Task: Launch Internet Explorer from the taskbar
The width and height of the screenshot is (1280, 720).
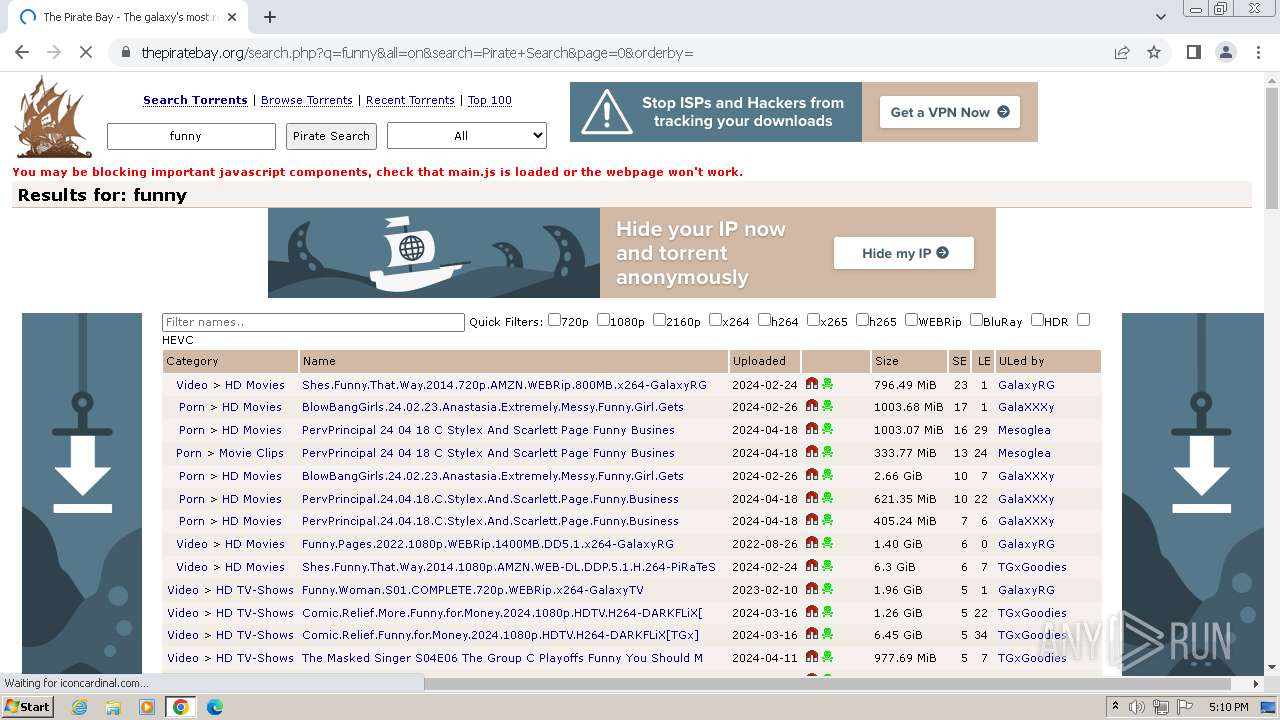Action: [79, 707]
